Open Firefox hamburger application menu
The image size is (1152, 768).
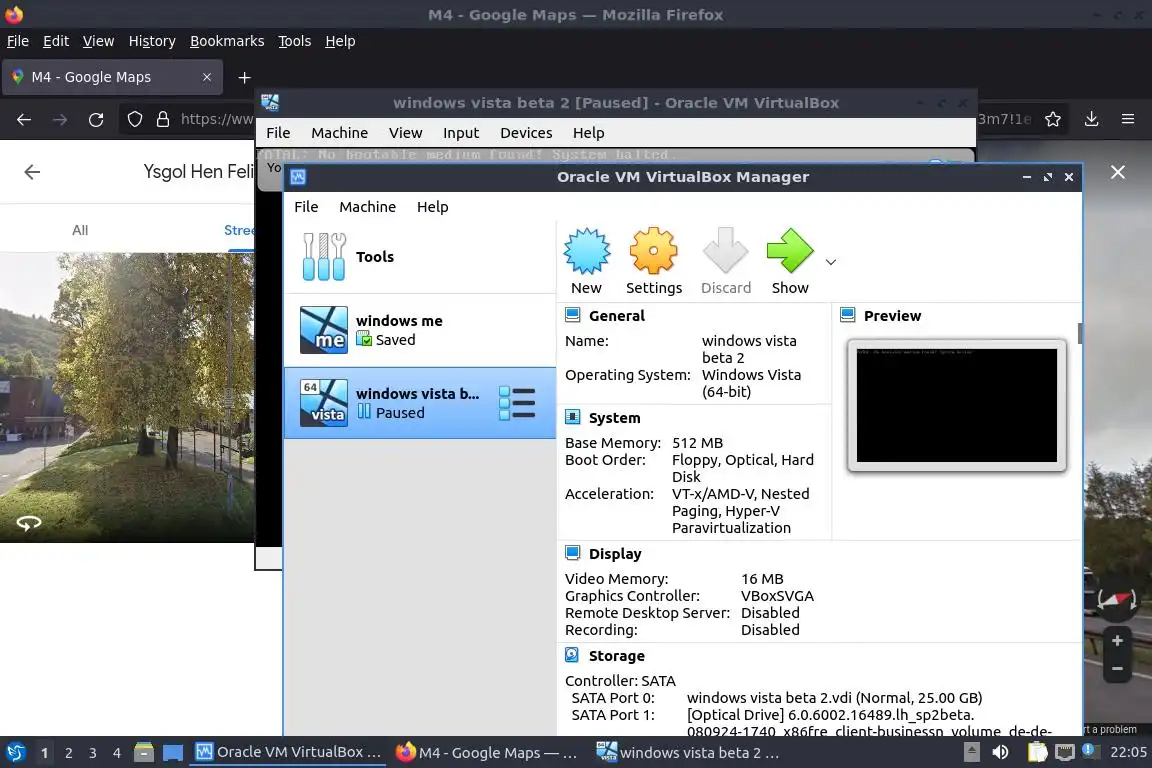click(x=1128, y=119)
